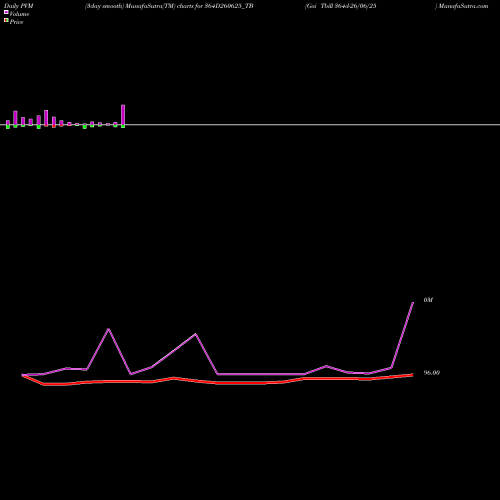
Task: Click the final peak of the magenta volume line
Action: 413,303
